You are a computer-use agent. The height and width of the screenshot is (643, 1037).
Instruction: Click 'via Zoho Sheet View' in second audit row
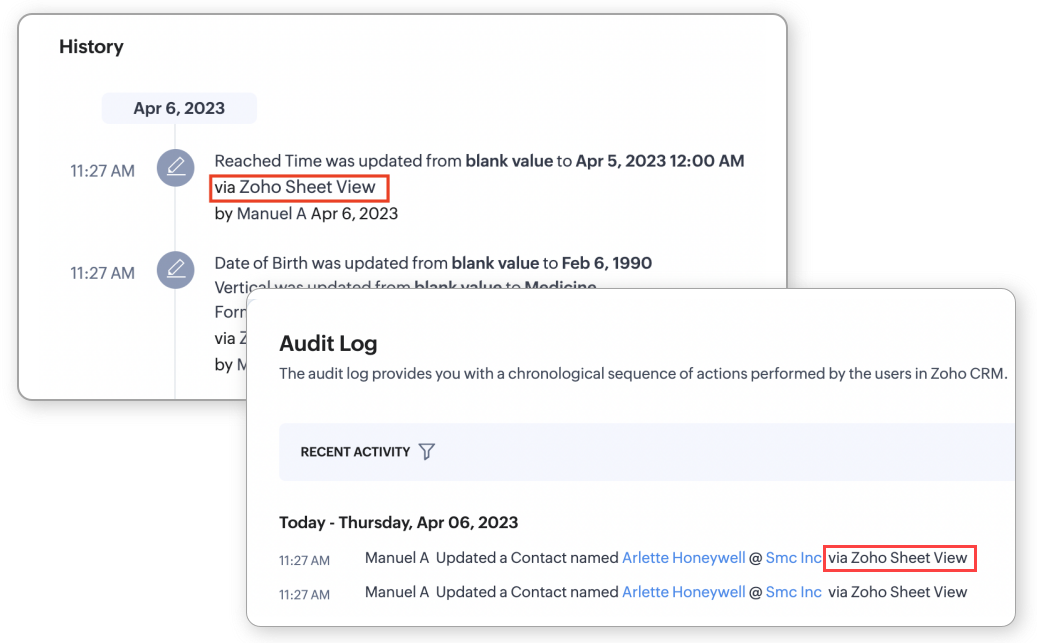897,592
